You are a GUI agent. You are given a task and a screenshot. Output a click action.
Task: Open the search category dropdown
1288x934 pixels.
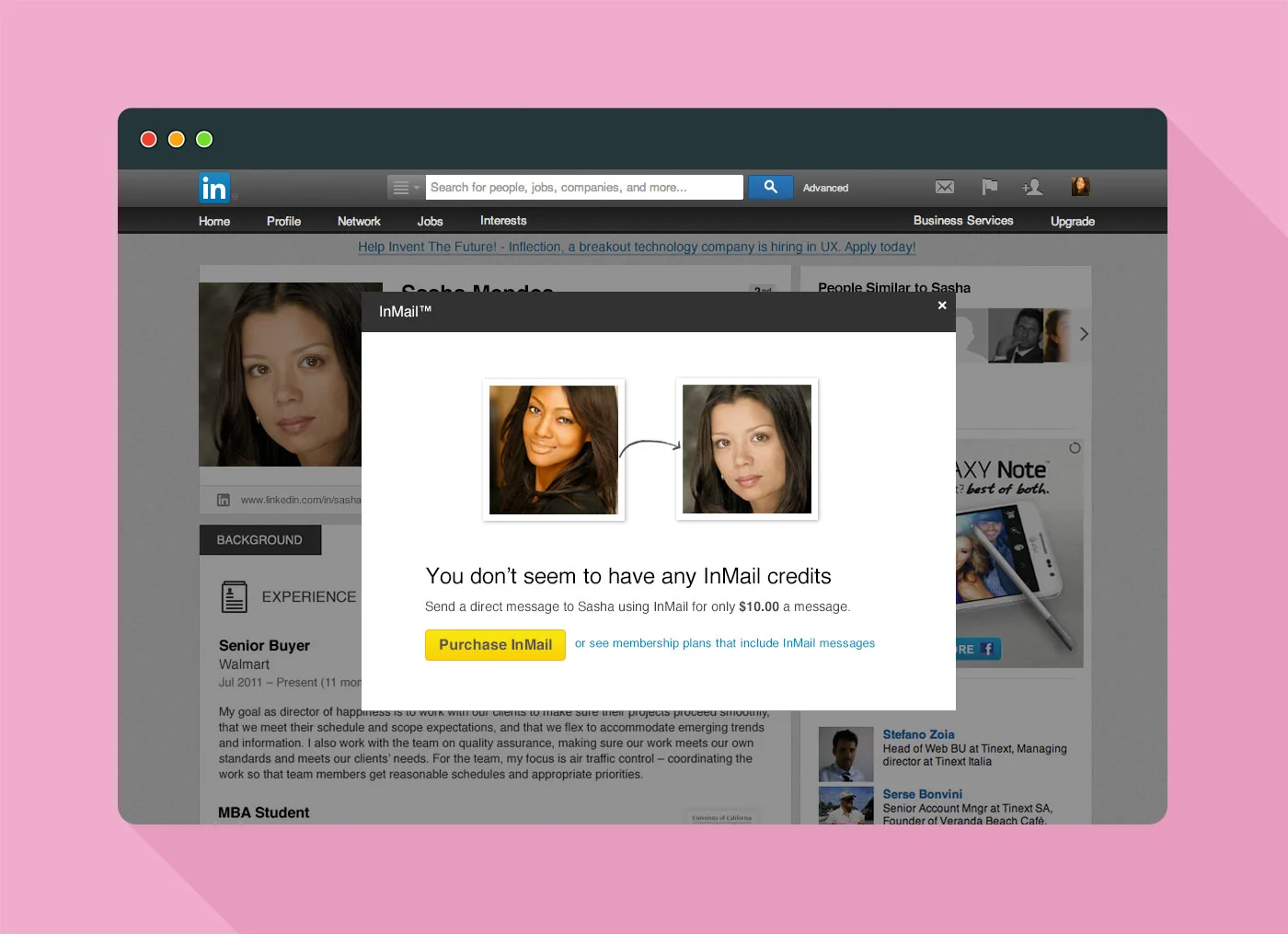tap(406, 188)
